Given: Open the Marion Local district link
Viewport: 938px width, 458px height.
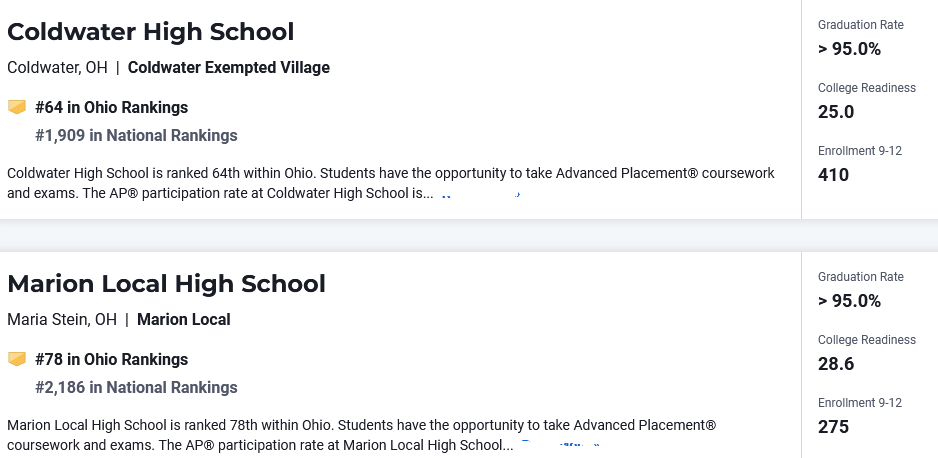Looking at the screenshot, I should [184, 320].
